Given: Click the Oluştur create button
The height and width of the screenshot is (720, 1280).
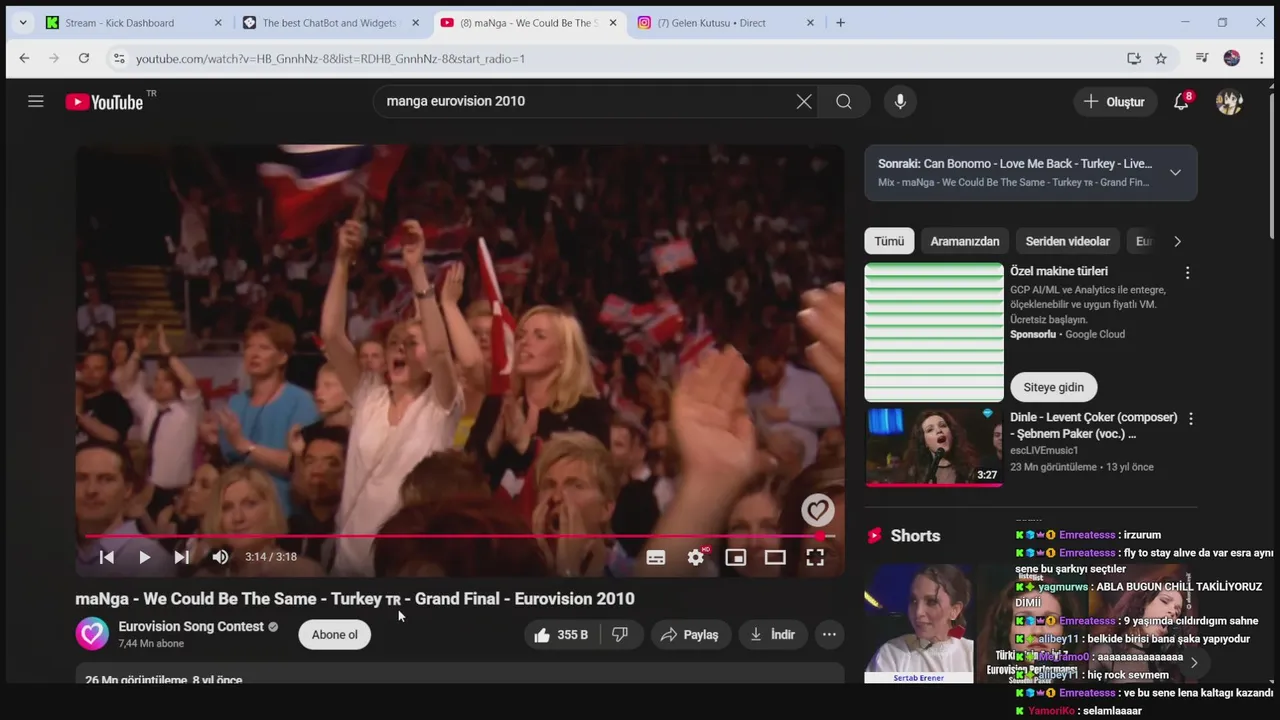Looking at the screenshot, I should pyautogui.click(x=1114, y=101).
